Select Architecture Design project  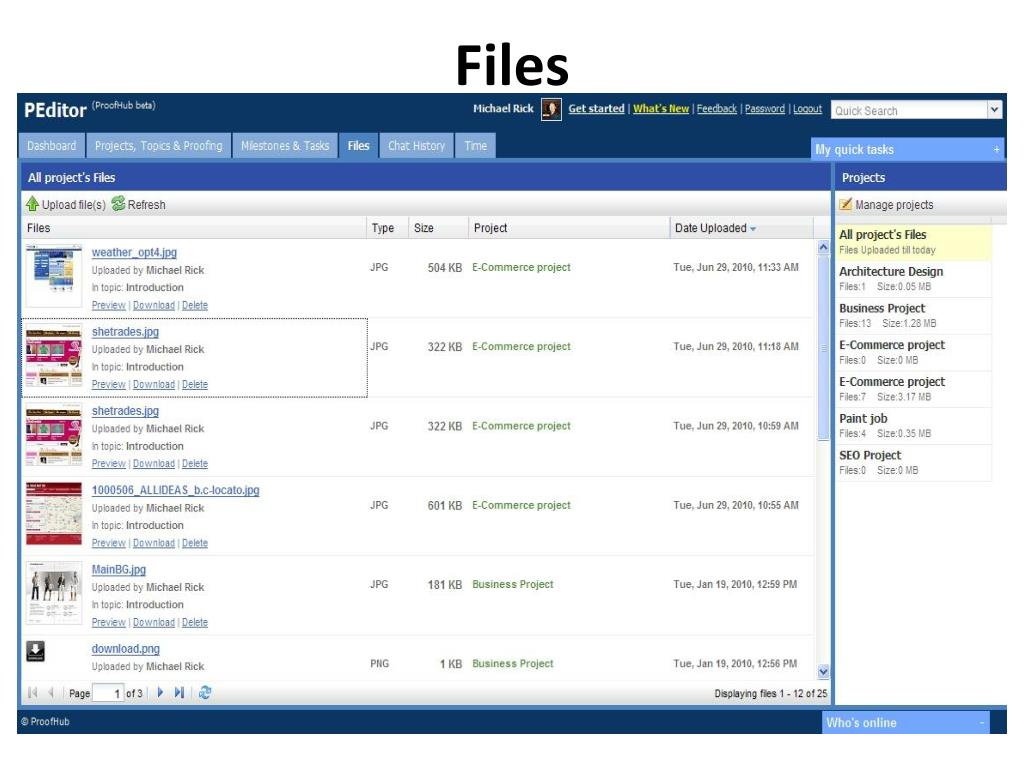coord(914,278)
